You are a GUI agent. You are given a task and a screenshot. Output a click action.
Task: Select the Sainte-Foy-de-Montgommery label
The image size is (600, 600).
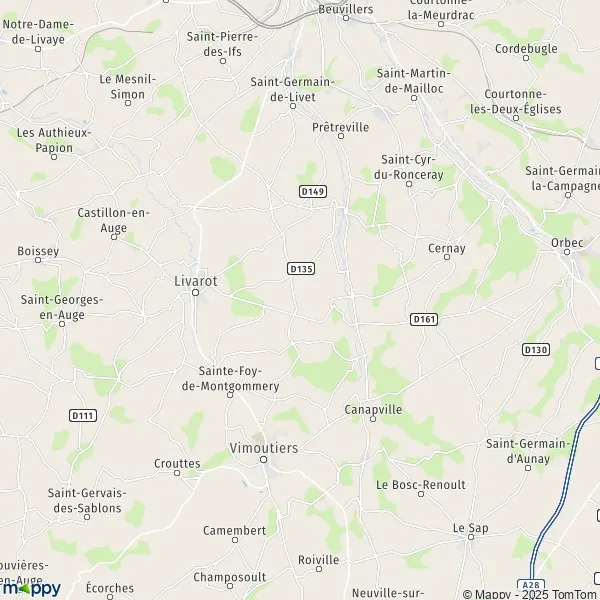click(x=230, y=378)
